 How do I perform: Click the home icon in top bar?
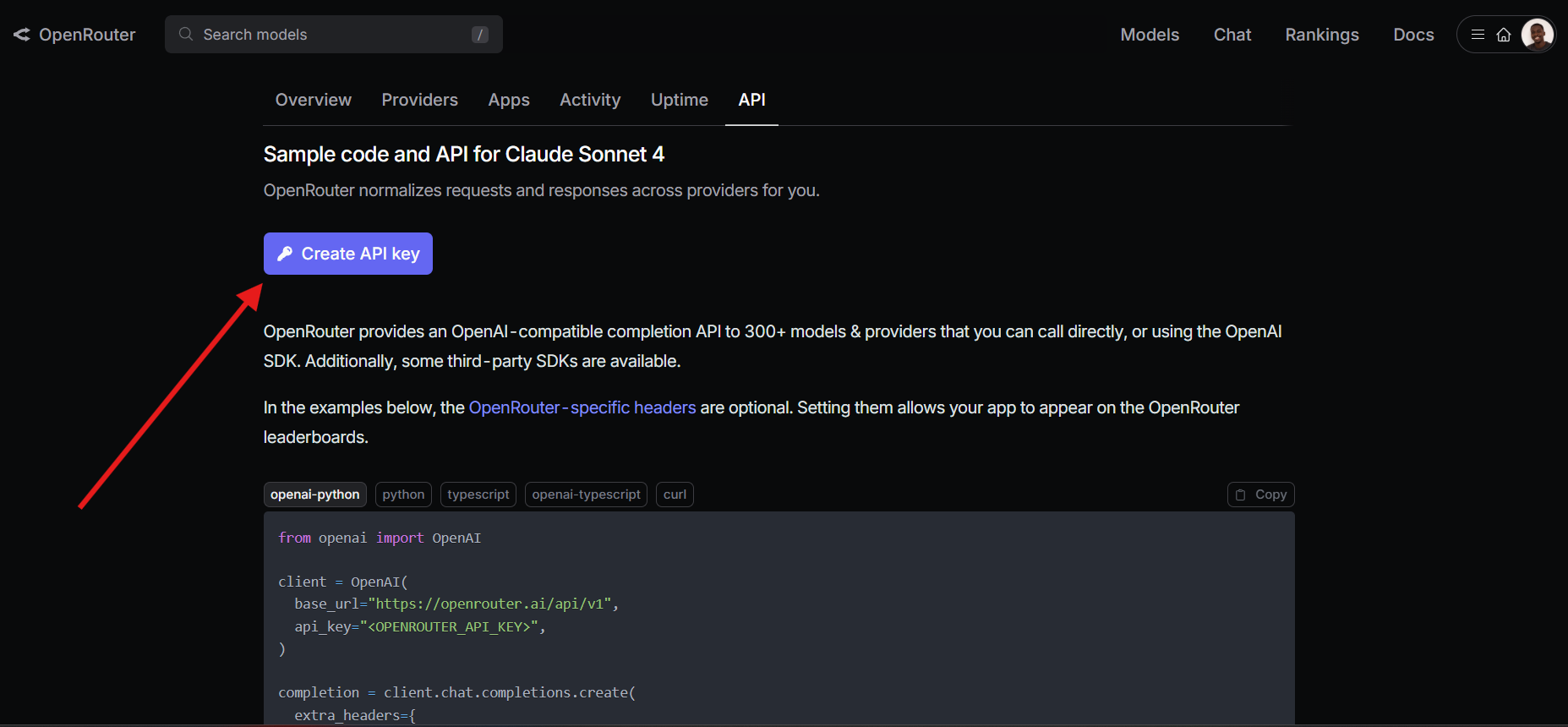[x=1504, y=35]
